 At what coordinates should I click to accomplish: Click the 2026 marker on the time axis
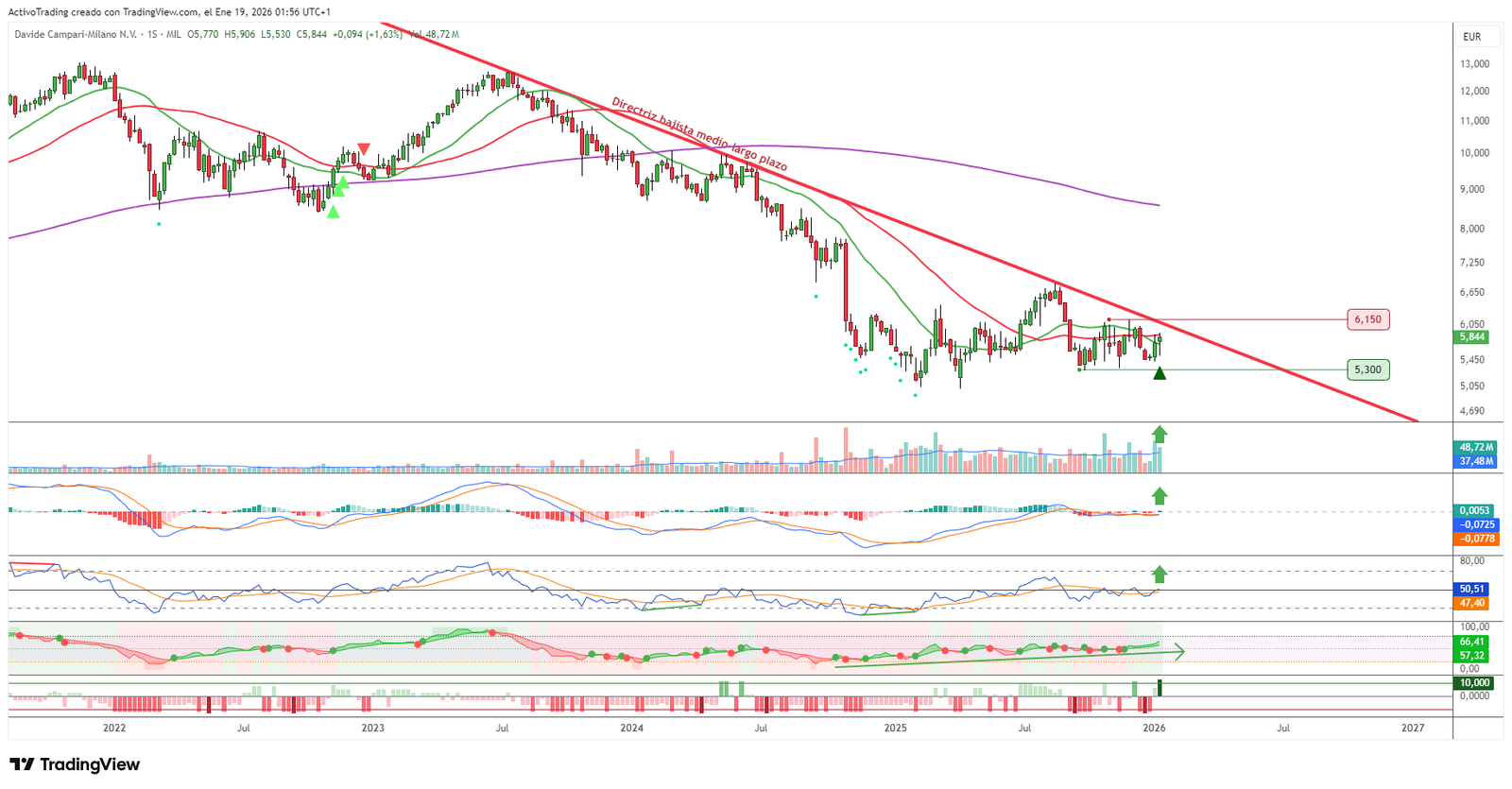tap(1154, 728)
